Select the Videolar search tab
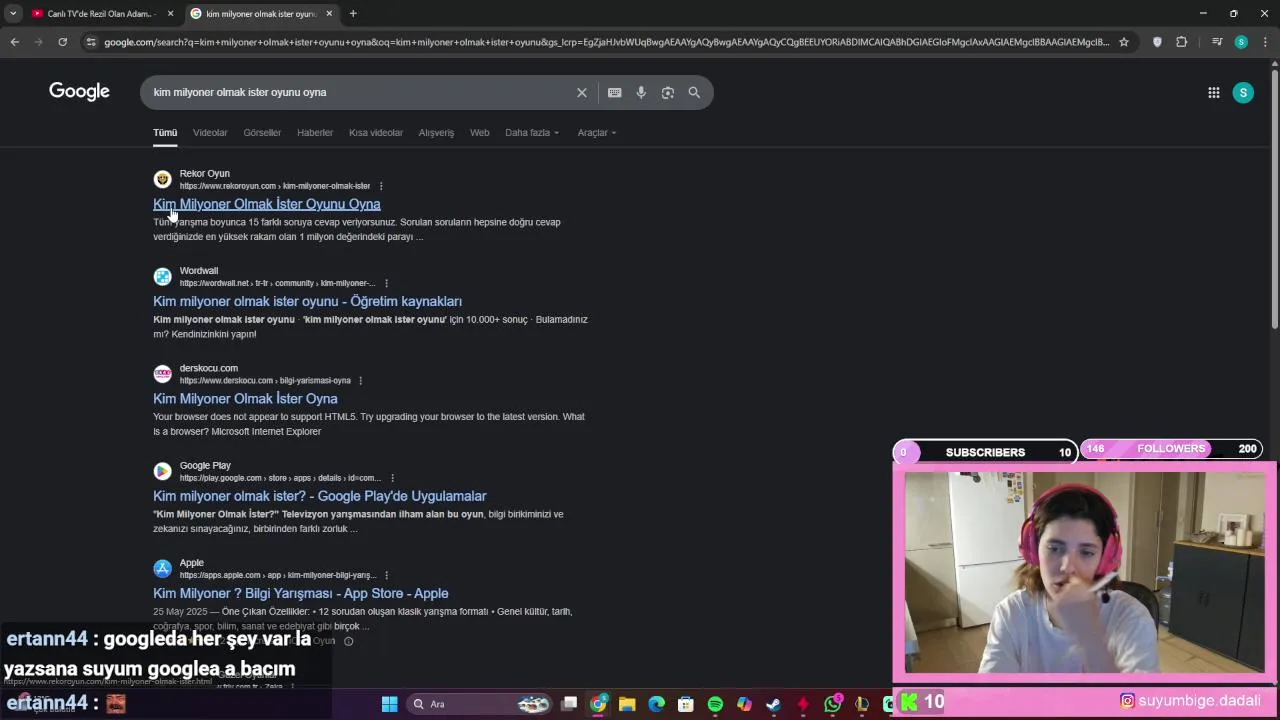Viewport: 1280px width, 720px height. [210, 133]
